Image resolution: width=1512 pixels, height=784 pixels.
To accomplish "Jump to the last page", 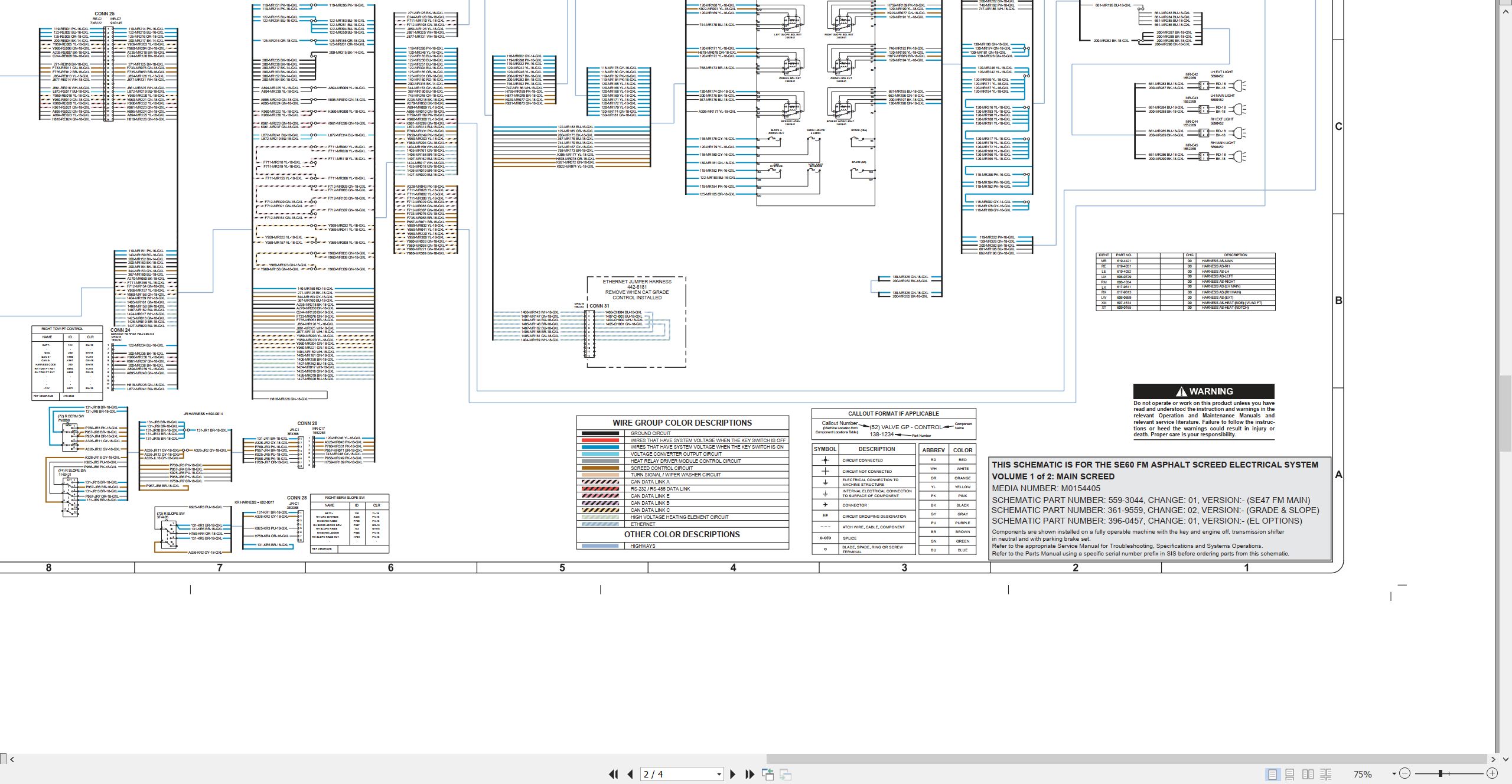I will pyautogui.click(x=750, y=774).
